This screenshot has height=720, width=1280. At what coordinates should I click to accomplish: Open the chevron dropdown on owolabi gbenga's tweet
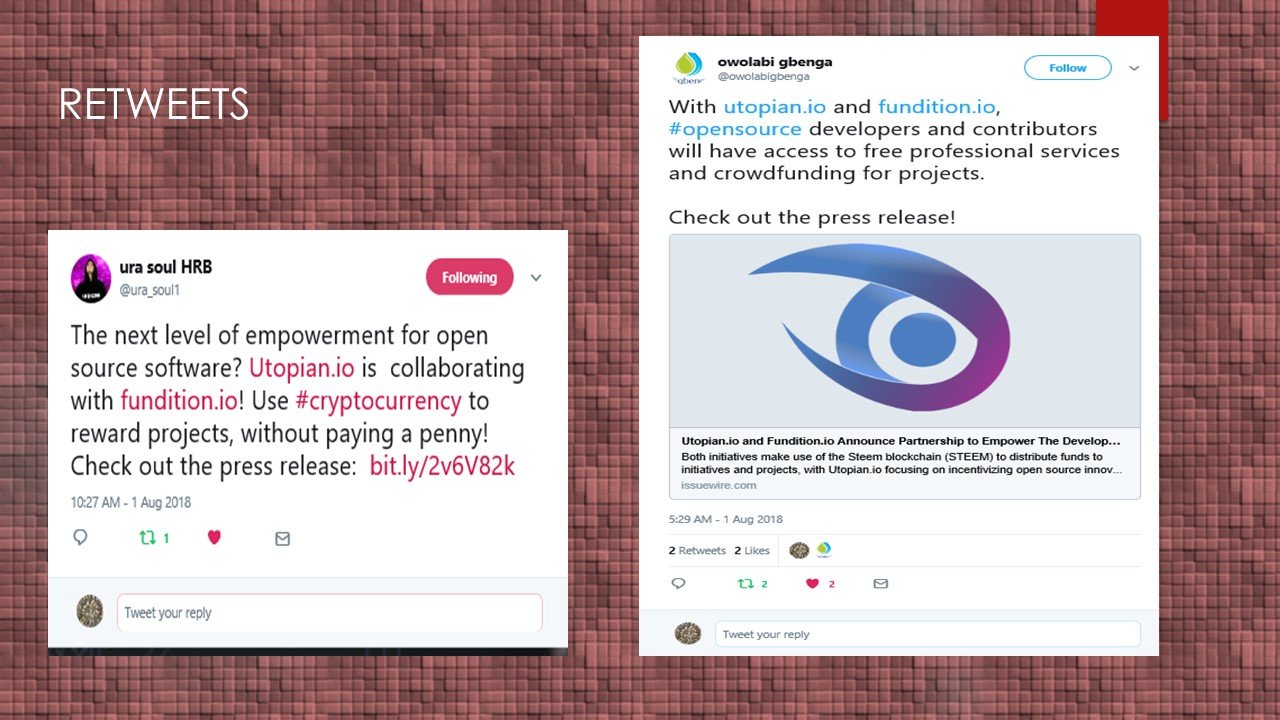pos(1134,68)
